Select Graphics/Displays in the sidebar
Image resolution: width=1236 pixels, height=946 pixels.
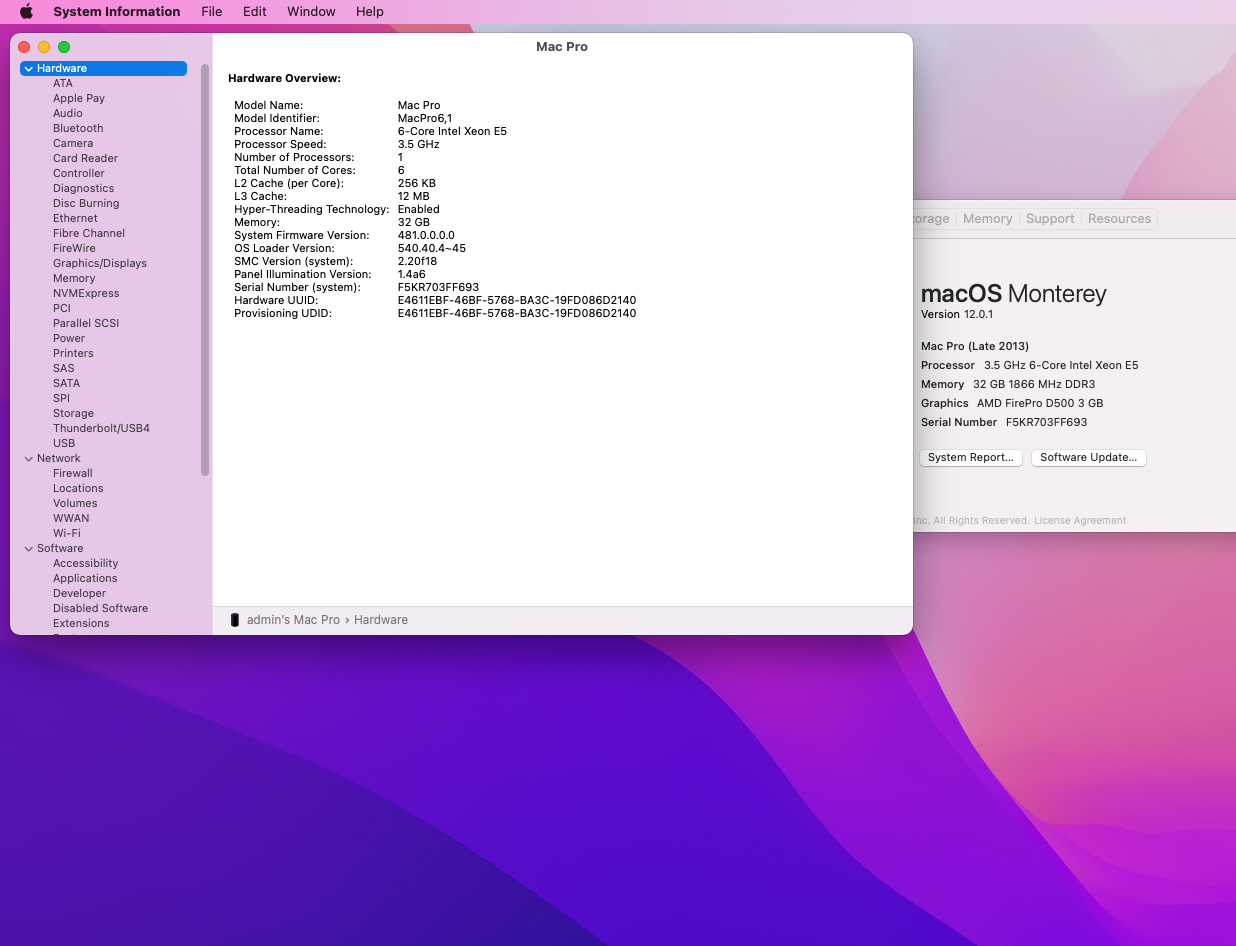point(100,263)
